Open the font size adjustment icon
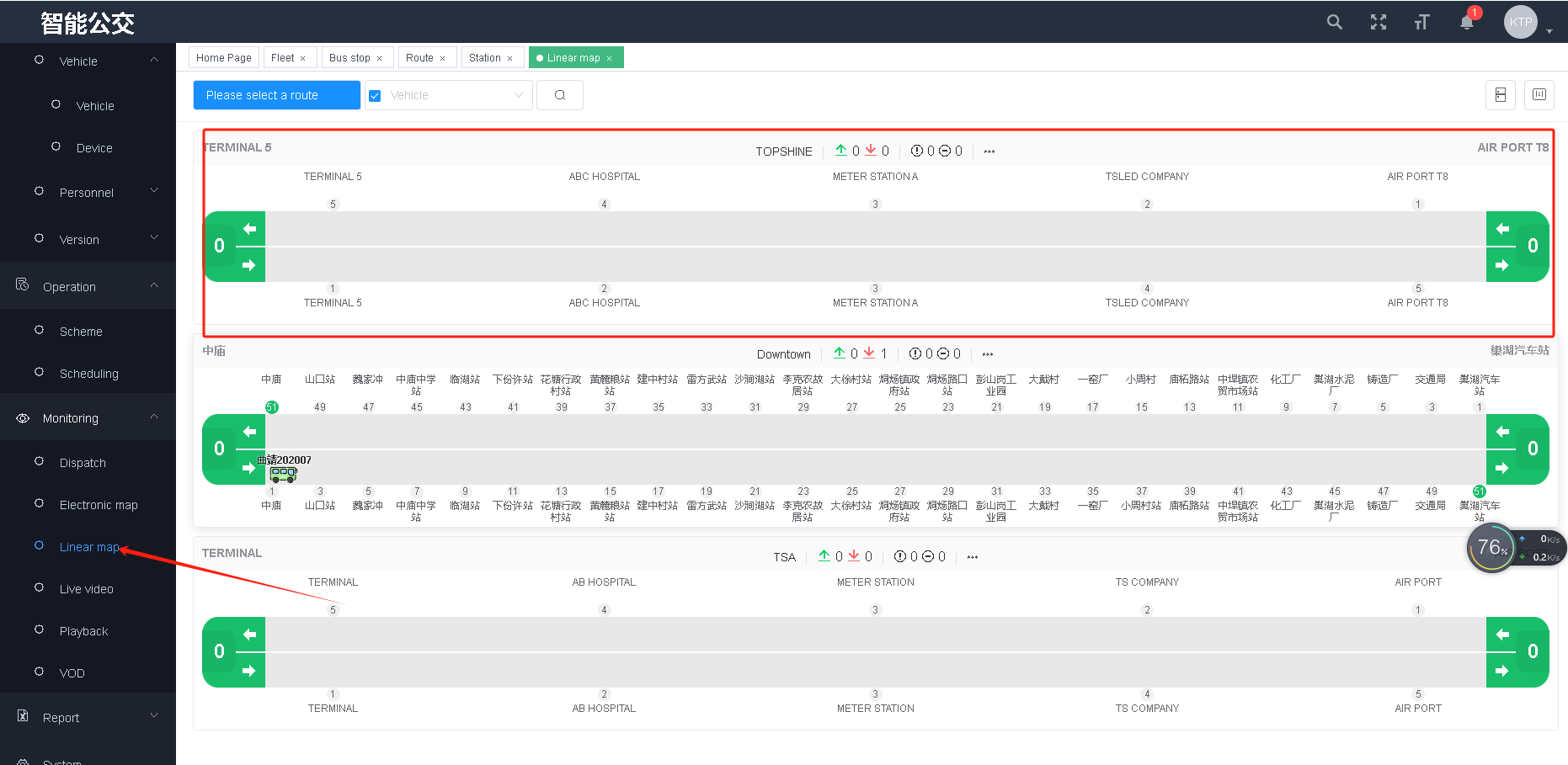Image resolution: width=1568 pixels, height=765 pixels. [x=1421, y=22]
